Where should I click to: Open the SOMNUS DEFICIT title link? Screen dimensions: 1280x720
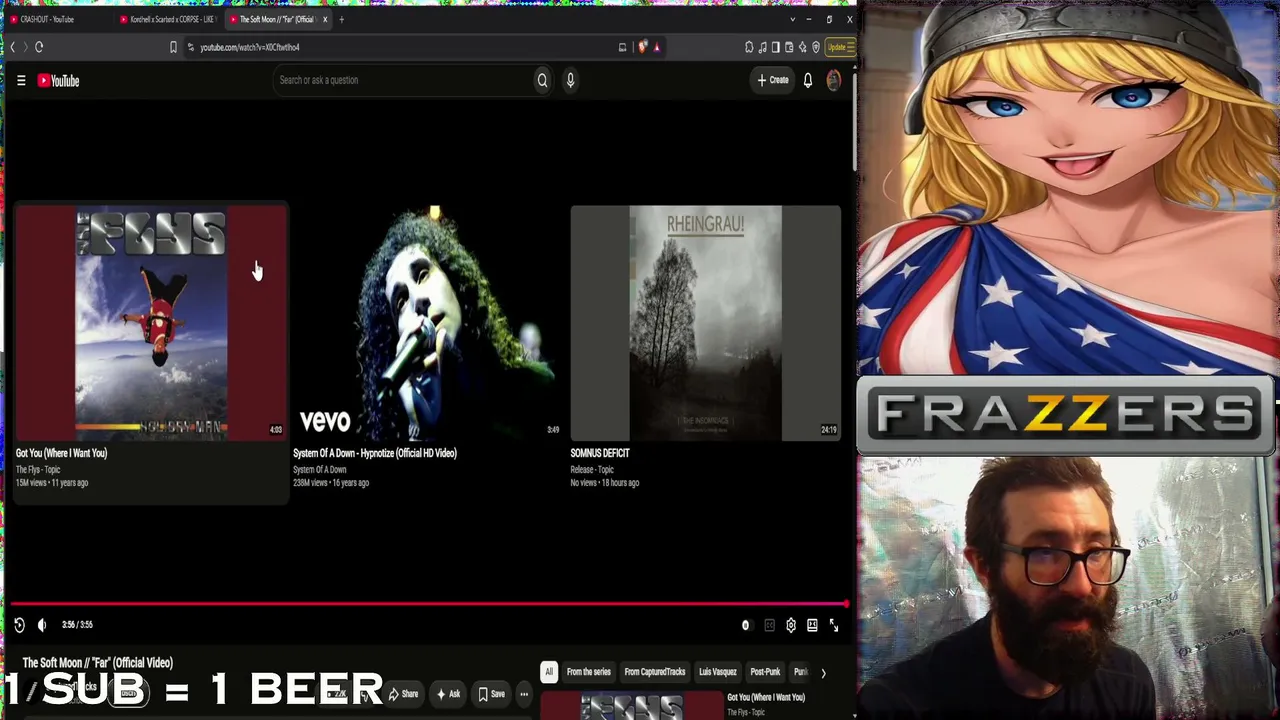point(600,453)
